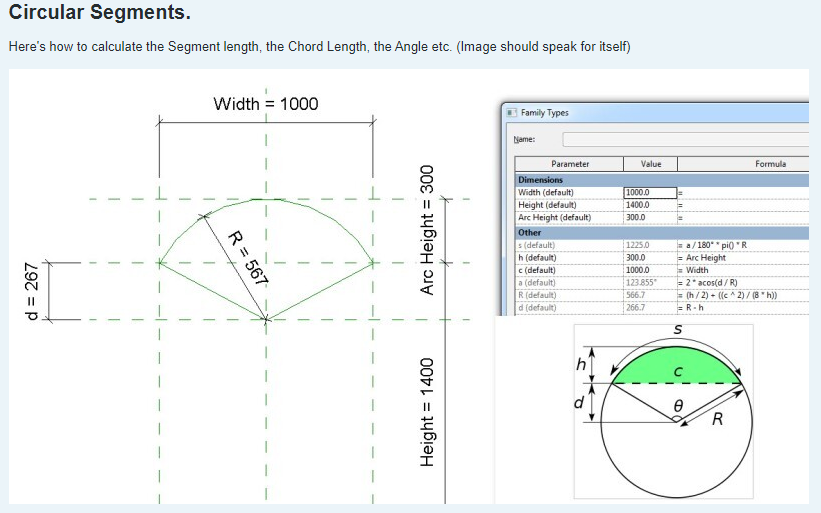Click the angle value 123.855°

[641, 283]
